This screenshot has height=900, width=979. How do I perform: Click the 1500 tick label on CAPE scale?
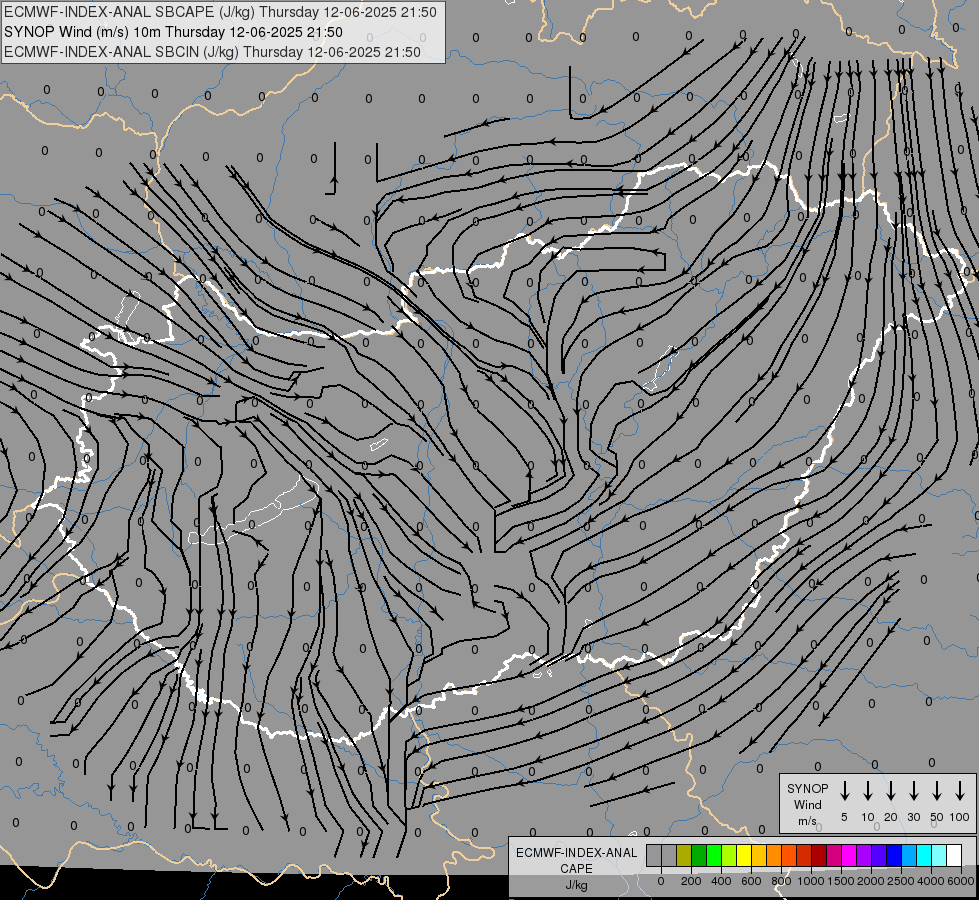pyautogui.click(x=841, y=881)
